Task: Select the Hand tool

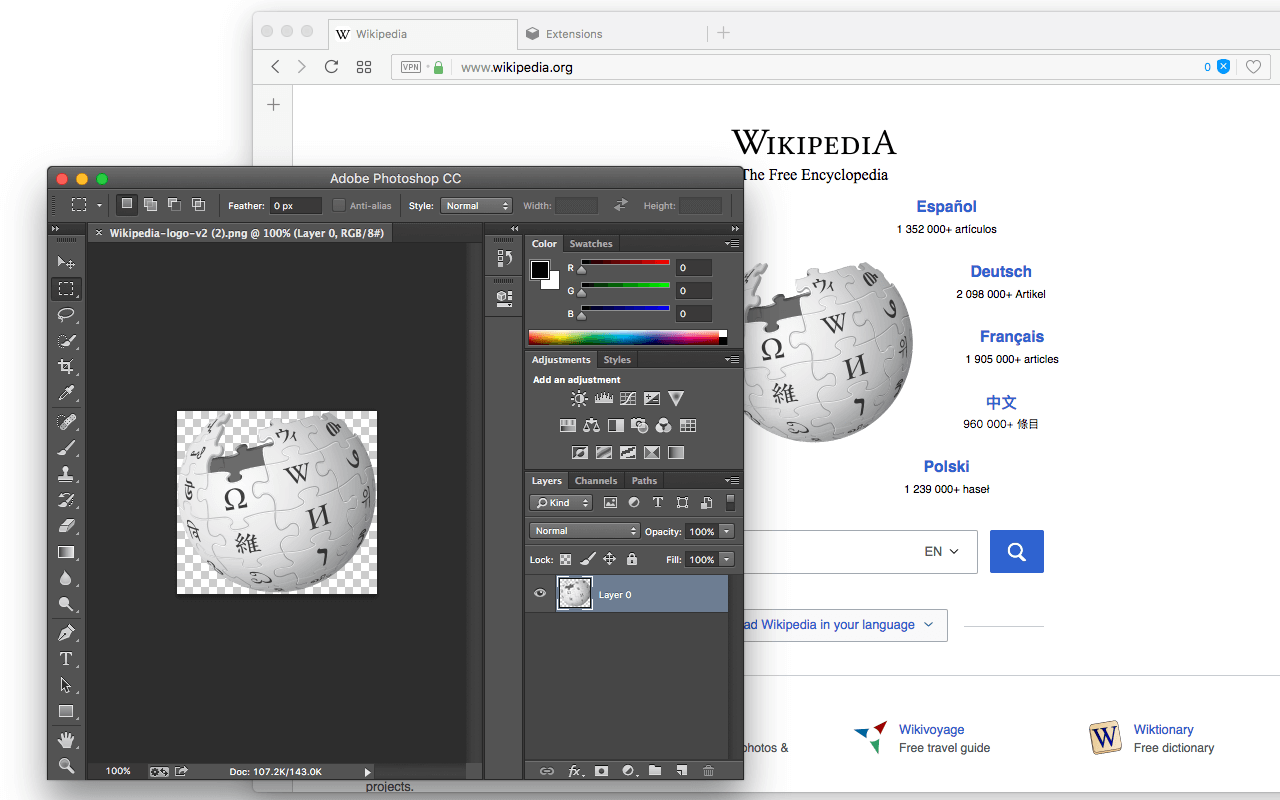Action: point(66,740)
